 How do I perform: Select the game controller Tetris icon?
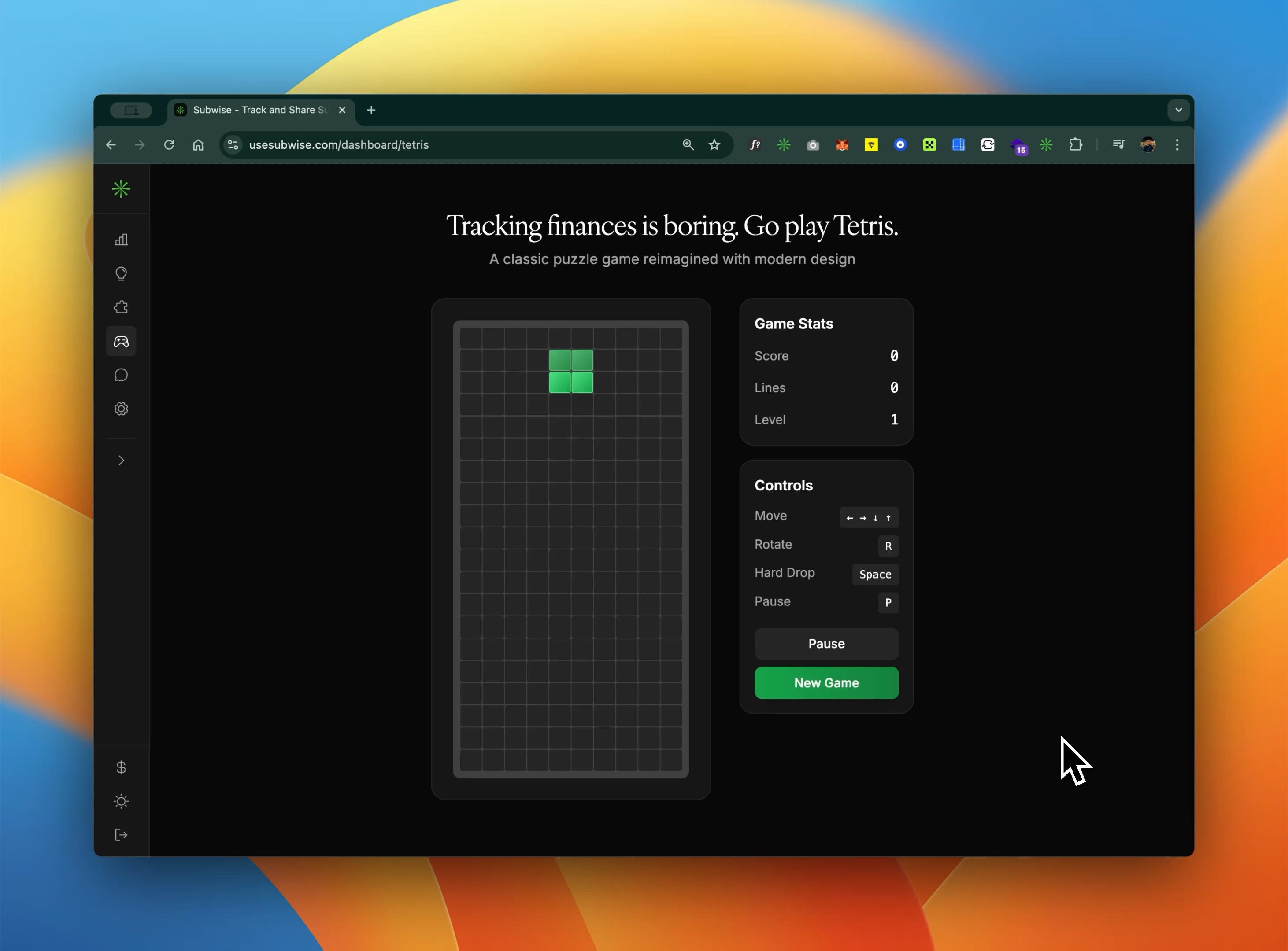121,341
